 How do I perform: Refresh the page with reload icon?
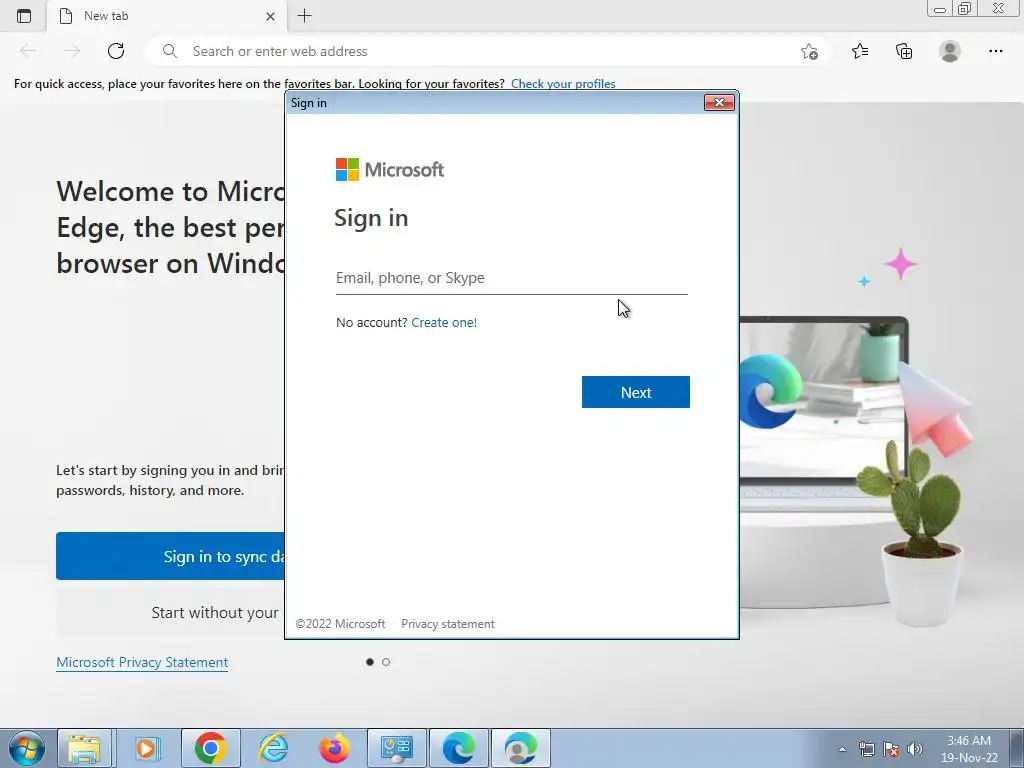tap(116, 51)
